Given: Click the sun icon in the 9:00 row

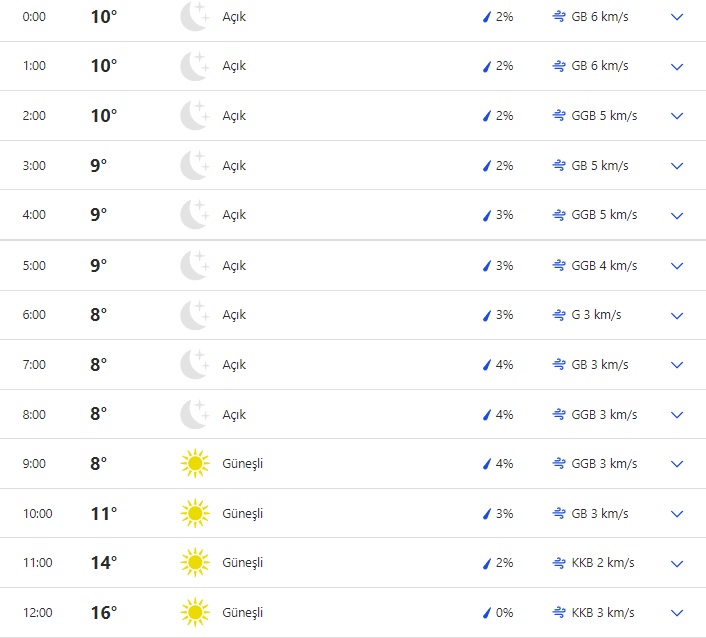Looking at the screenshot, I should (x=194, y=464).
